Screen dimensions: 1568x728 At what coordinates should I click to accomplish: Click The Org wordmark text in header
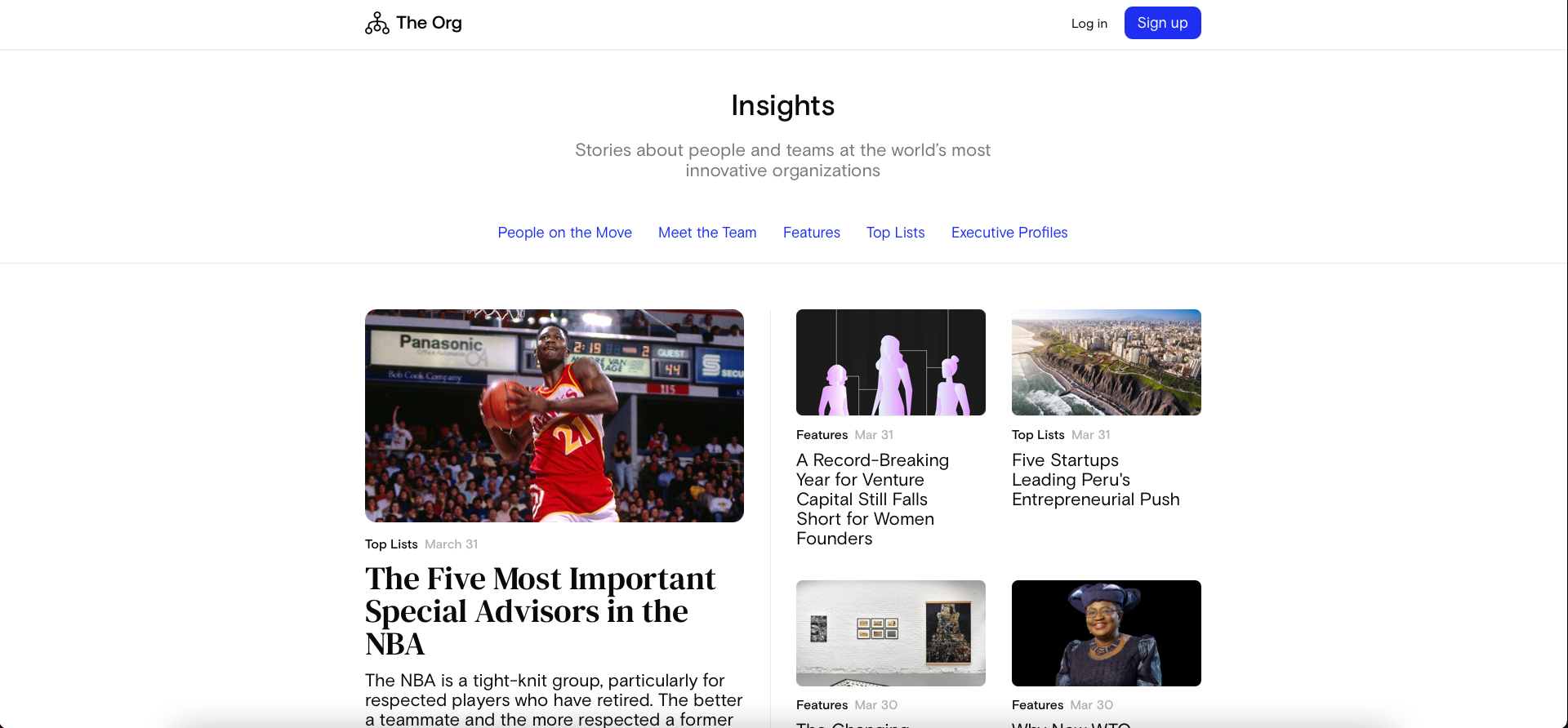(x=429, y=23)
